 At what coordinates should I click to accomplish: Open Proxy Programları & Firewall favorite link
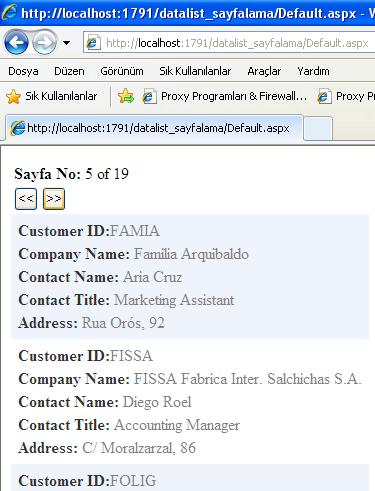225,96
